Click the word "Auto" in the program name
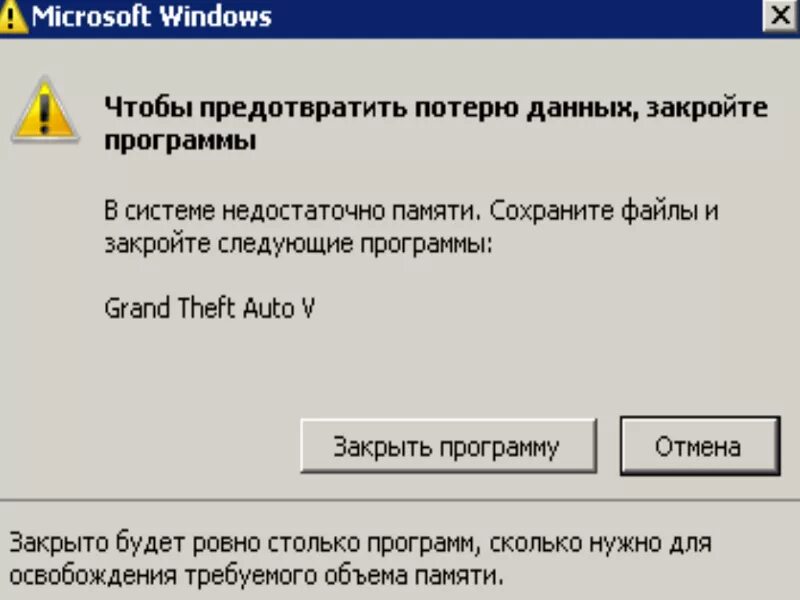This screenshot has height=600, width=800. [269, 308]
